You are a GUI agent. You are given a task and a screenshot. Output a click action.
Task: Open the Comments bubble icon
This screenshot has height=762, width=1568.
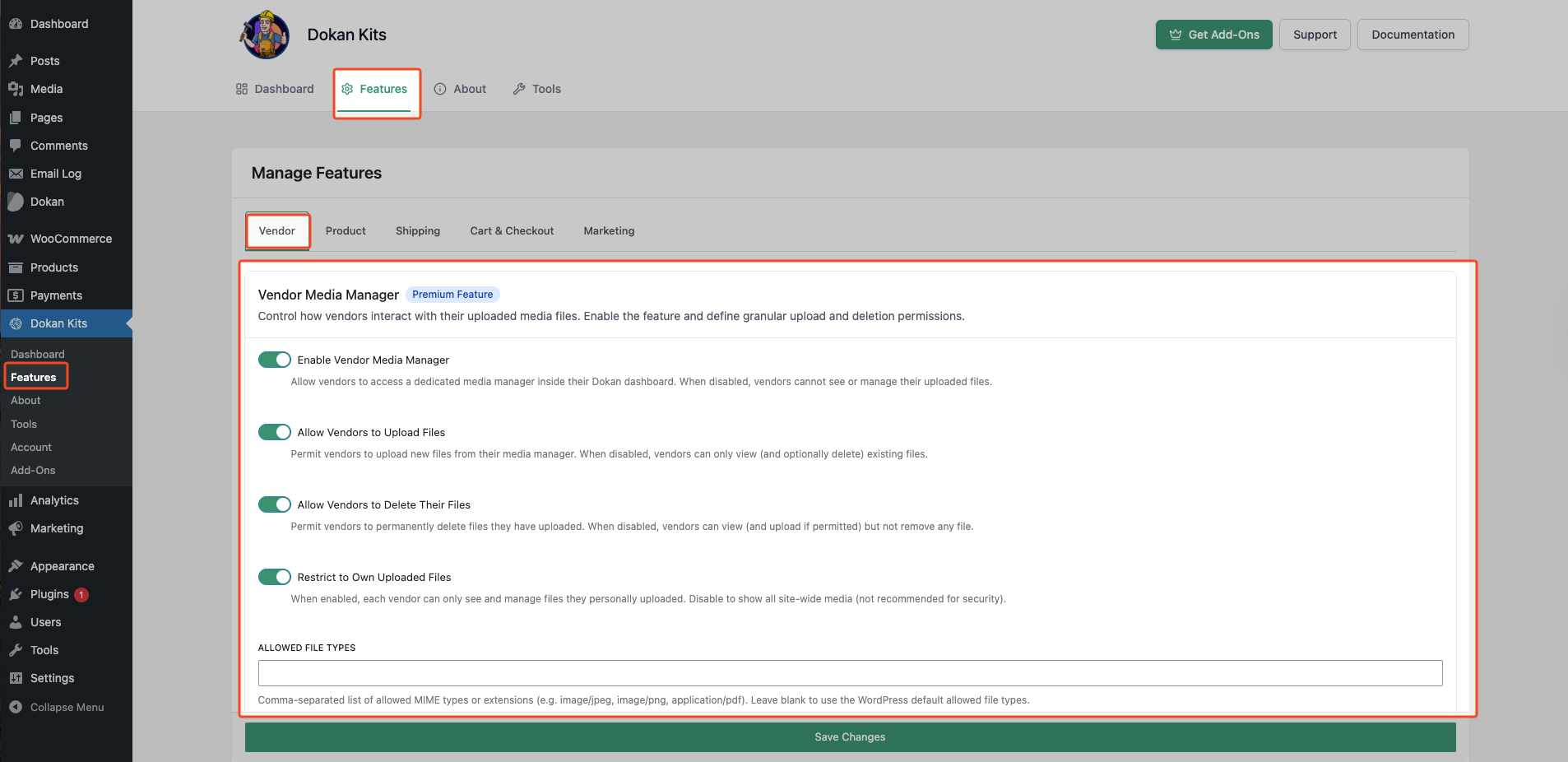click(x=16, y=146)
